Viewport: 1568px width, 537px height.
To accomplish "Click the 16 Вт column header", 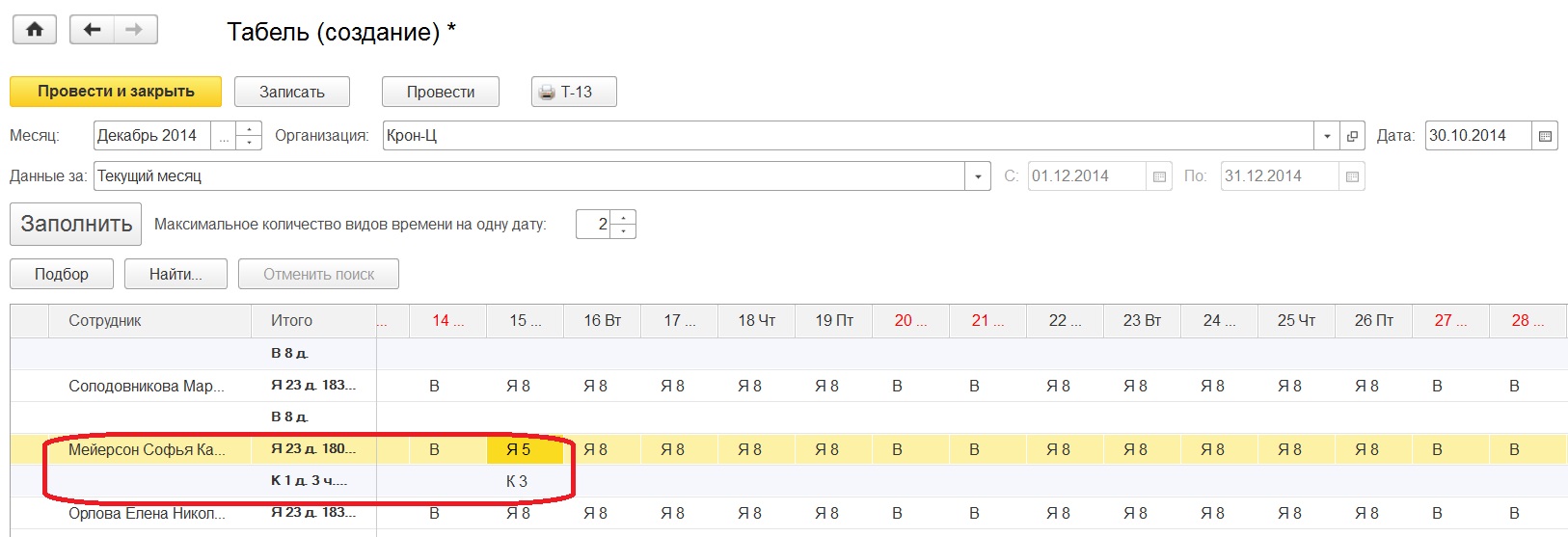I will click(x=602, y=321).
